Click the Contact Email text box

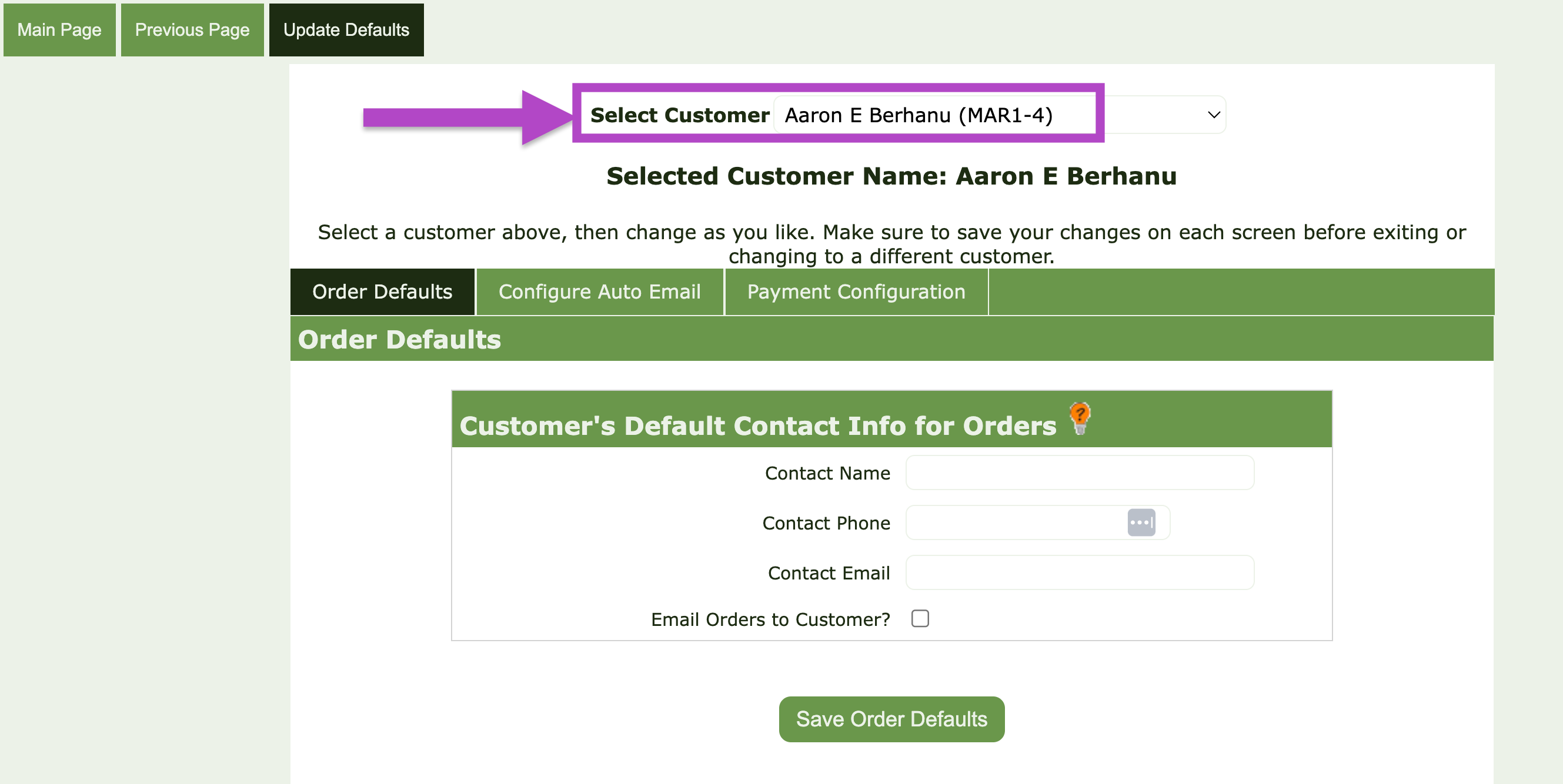(1079, 572)
